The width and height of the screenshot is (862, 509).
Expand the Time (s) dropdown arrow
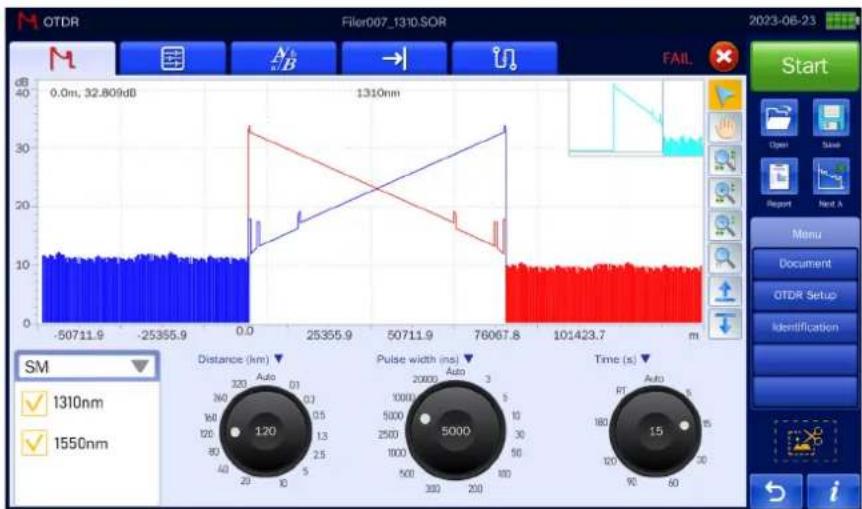tap(645, 358)
